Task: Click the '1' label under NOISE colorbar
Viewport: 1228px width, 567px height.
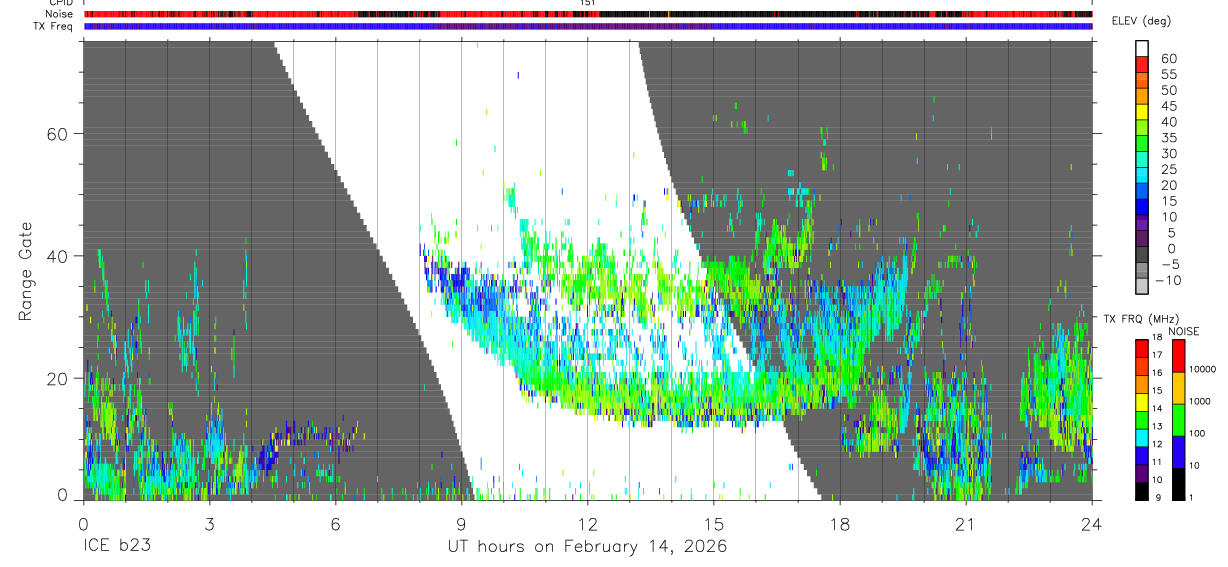Action: pyautogui.click(x=1190, y=497)
